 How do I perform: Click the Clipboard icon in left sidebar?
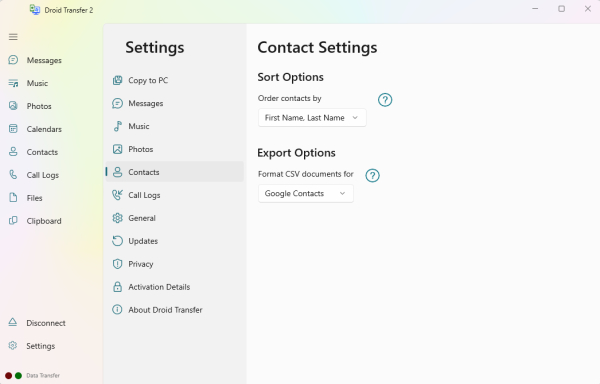tap(13, 221)
